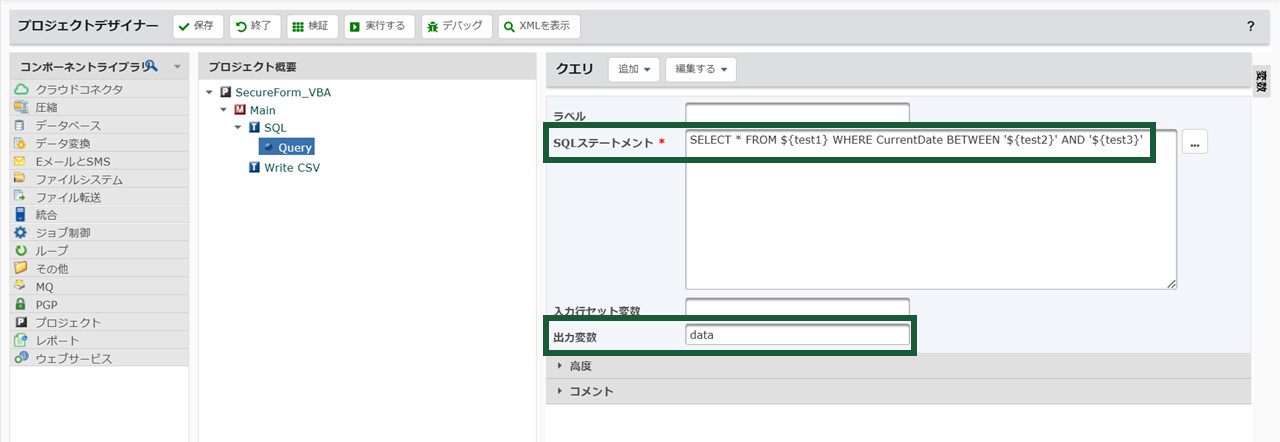1280x442 pixels.
Task: Click the ラベル input field
Action: 797,113
